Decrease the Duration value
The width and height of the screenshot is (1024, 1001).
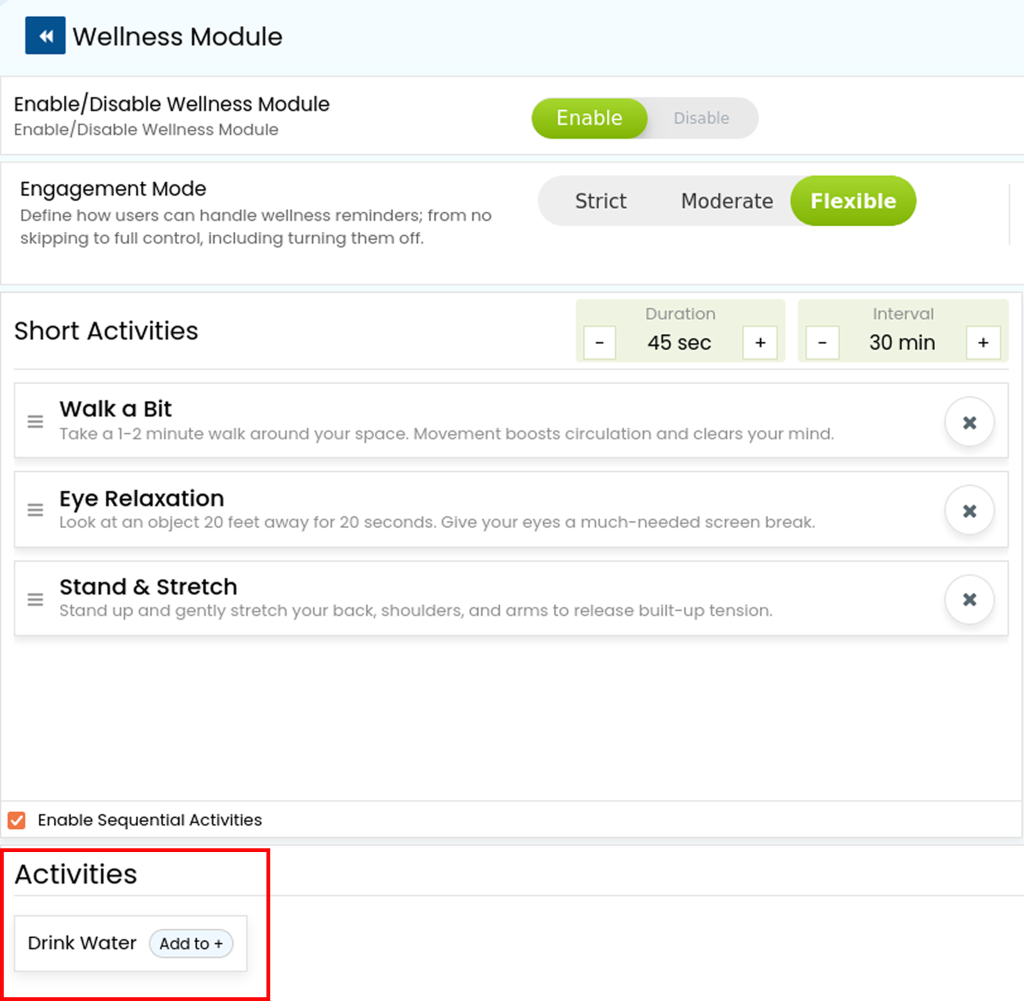(600, 343)
